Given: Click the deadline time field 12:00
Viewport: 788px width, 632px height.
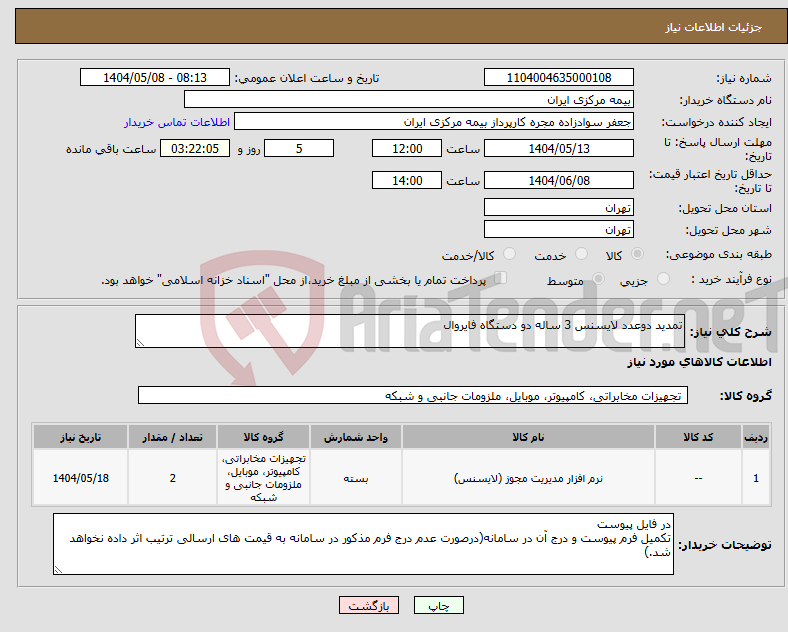Looking at the screenshot, I should coord(407,148).
